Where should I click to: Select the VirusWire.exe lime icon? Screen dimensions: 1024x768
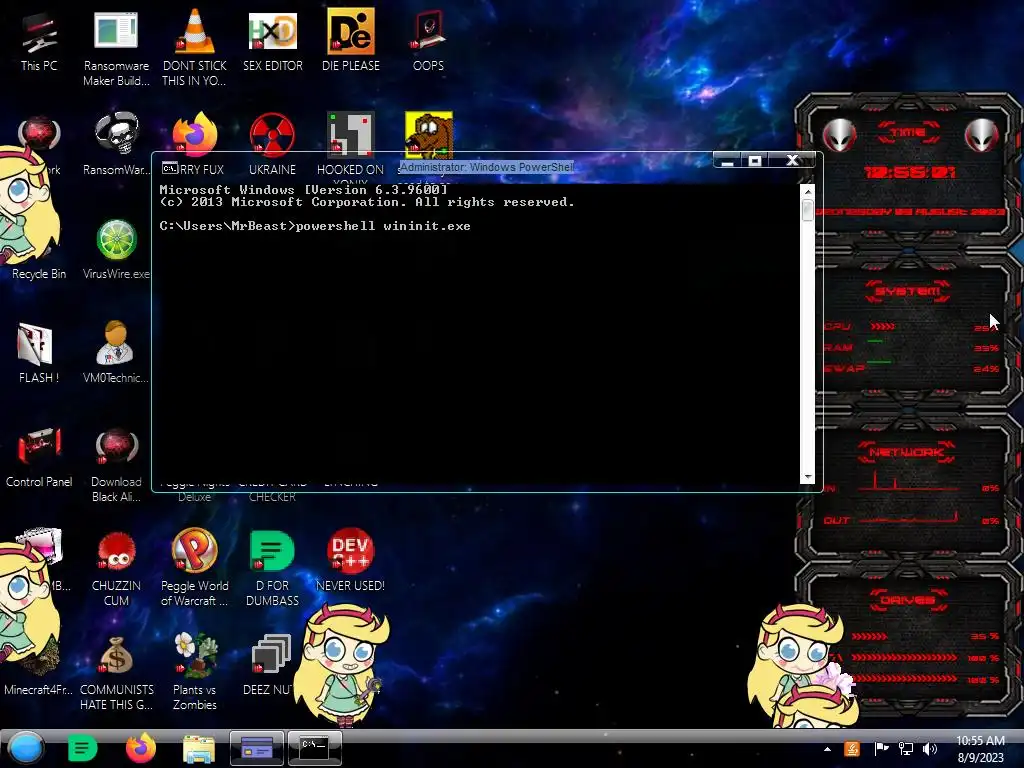[x=116, y=249]
